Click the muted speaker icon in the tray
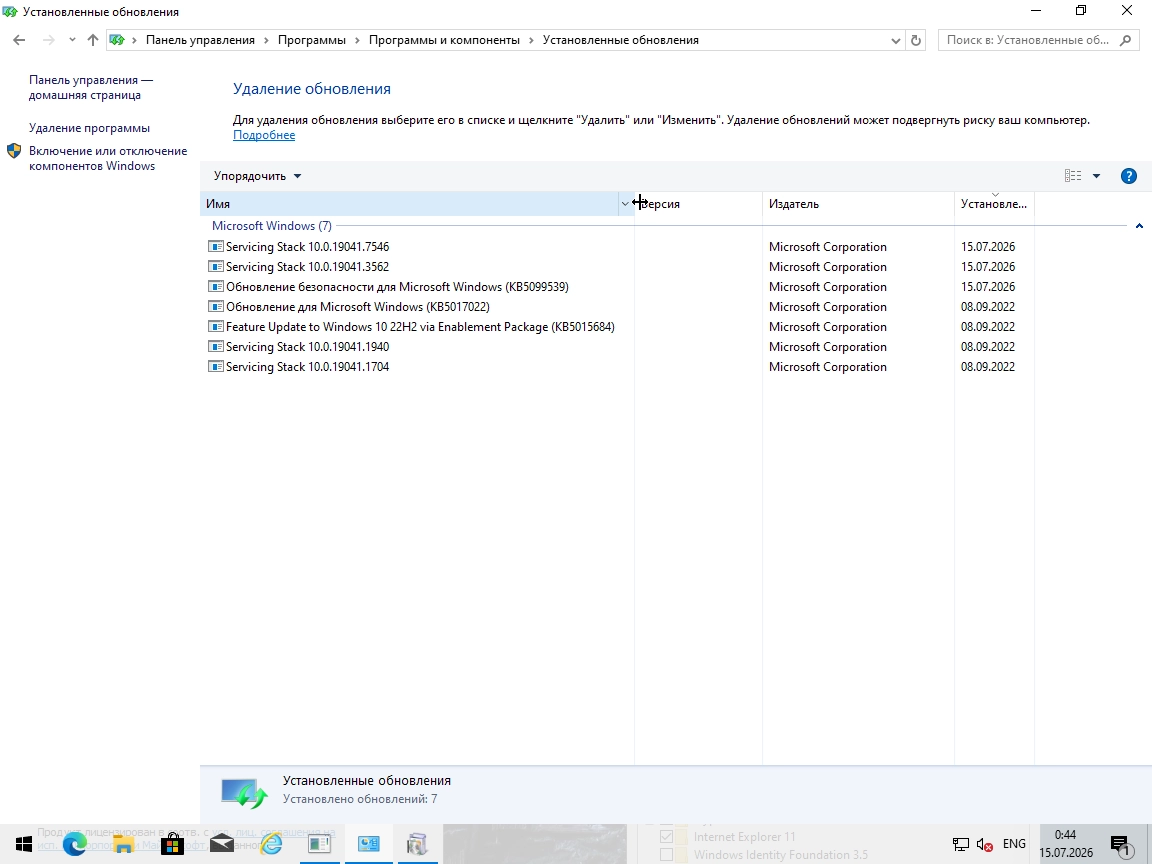The height and width of the screenshot is (864, 1152). (x=984, y=844)
